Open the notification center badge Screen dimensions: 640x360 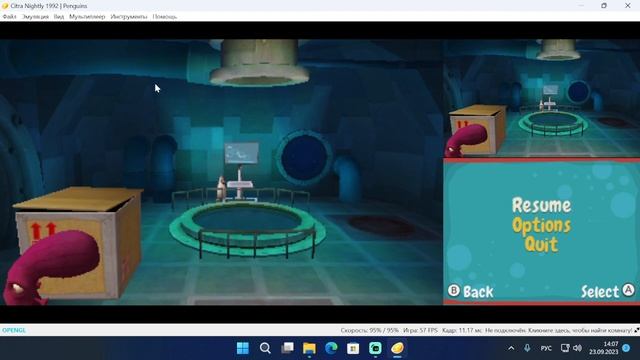point(627,348)
